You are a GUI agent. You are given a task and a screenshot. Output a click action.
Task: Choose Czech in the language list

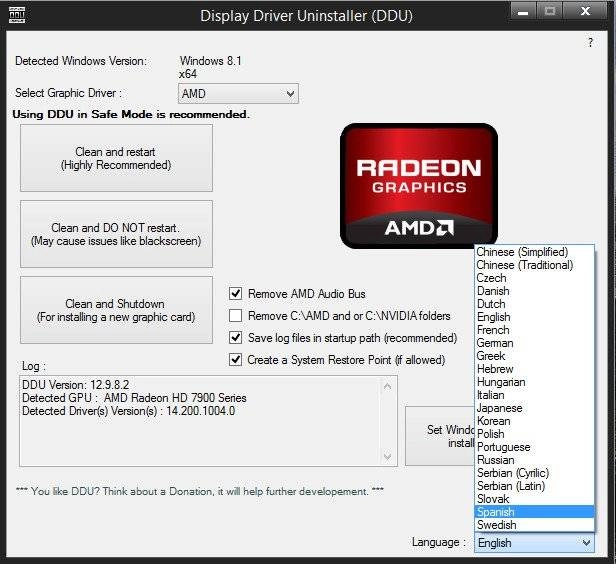click(x=534, y=278)
